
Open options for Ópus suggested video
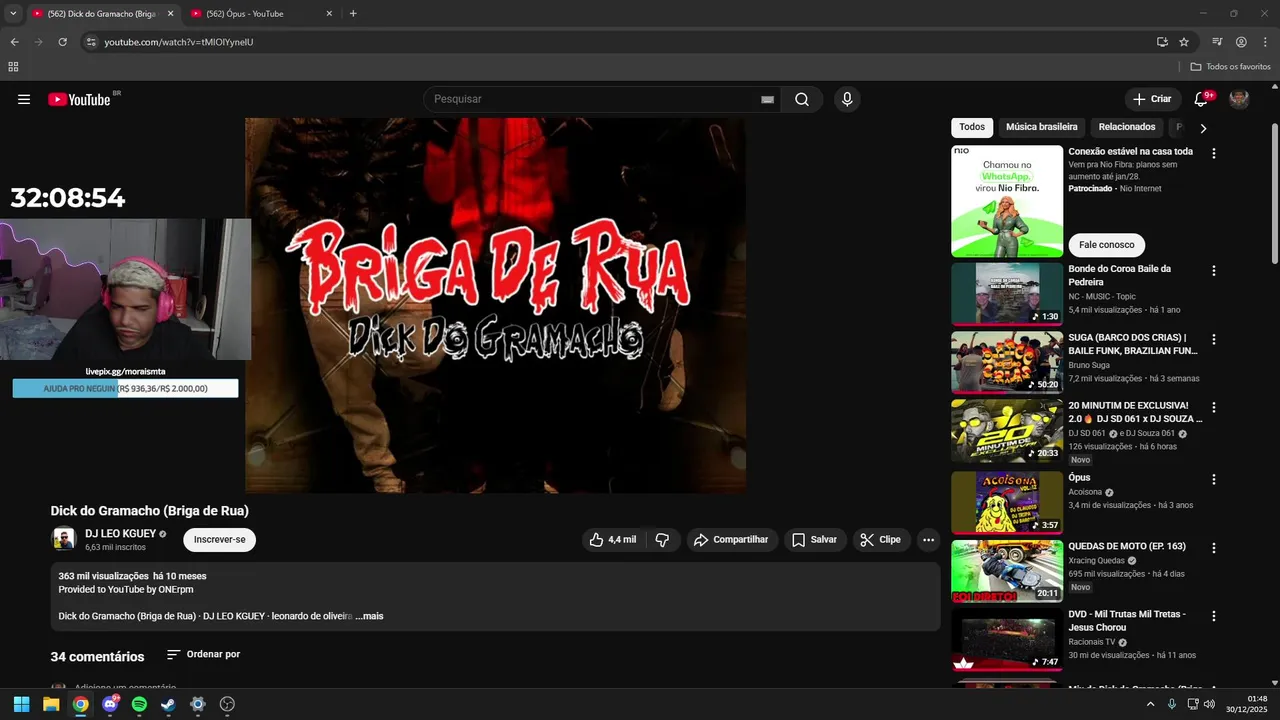pyautogui.click(x=1214, y=479)
